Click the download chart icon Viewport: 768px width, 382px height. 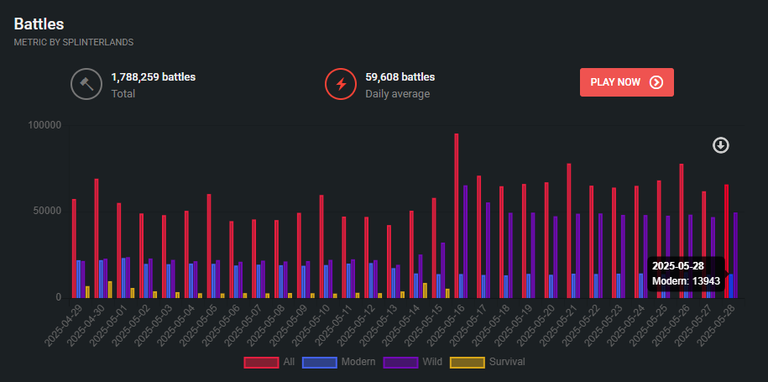(x=720, y=145)
